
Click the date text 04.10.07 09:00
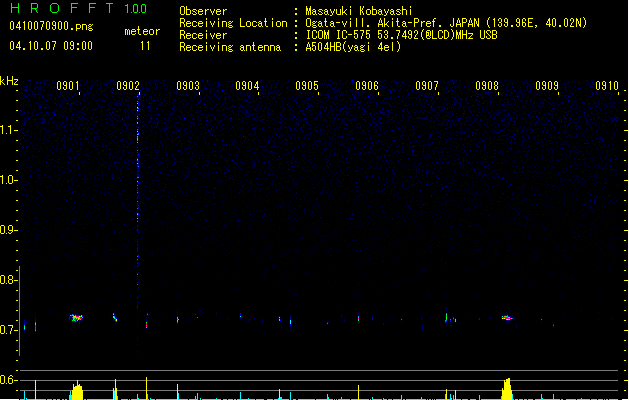coord(51,46)
